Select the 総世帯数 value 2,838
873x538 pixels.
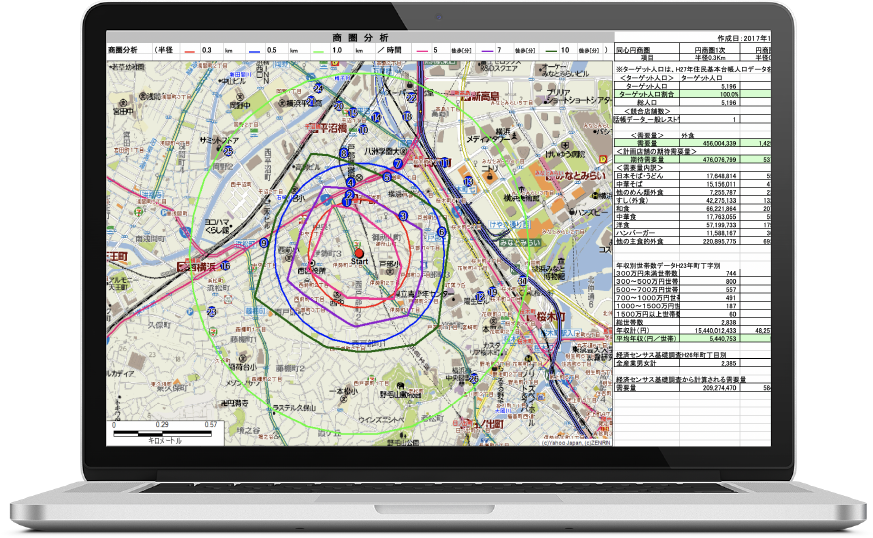click(x=710, y=322)
